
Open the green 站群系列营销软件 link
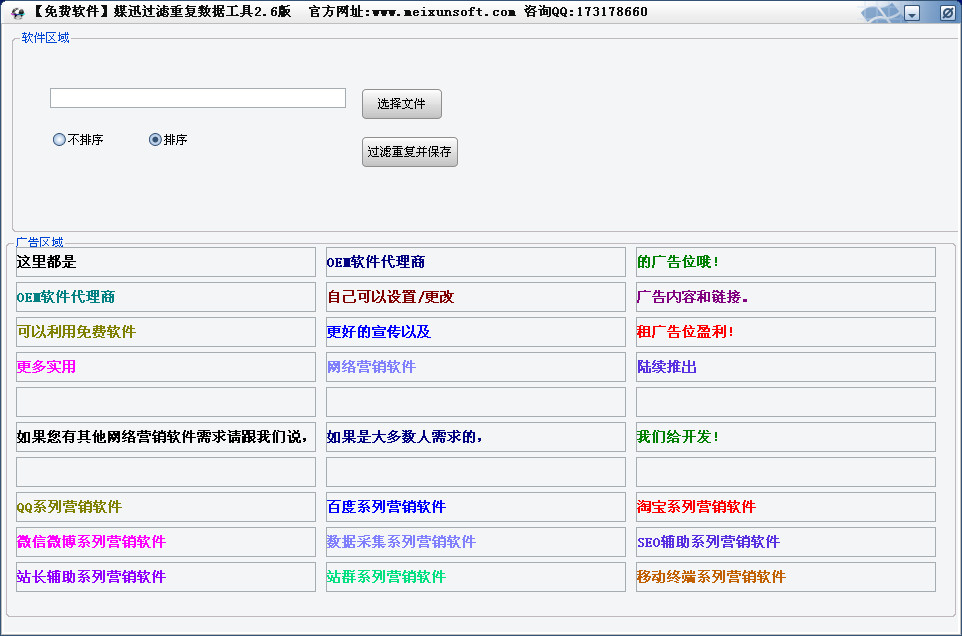[475, 577]
